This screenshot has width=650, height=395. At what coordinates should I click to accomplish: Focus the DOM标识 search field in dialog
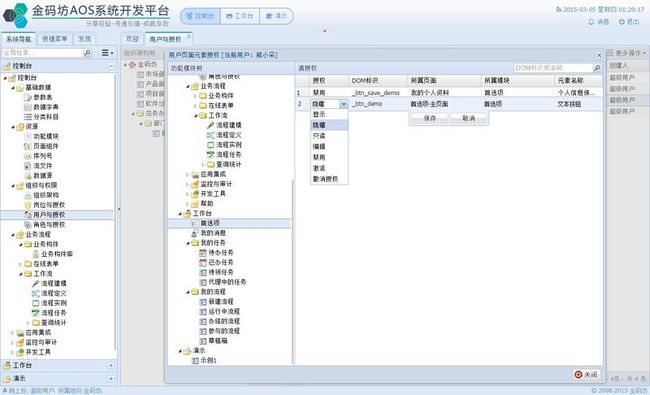click(553, 68)
